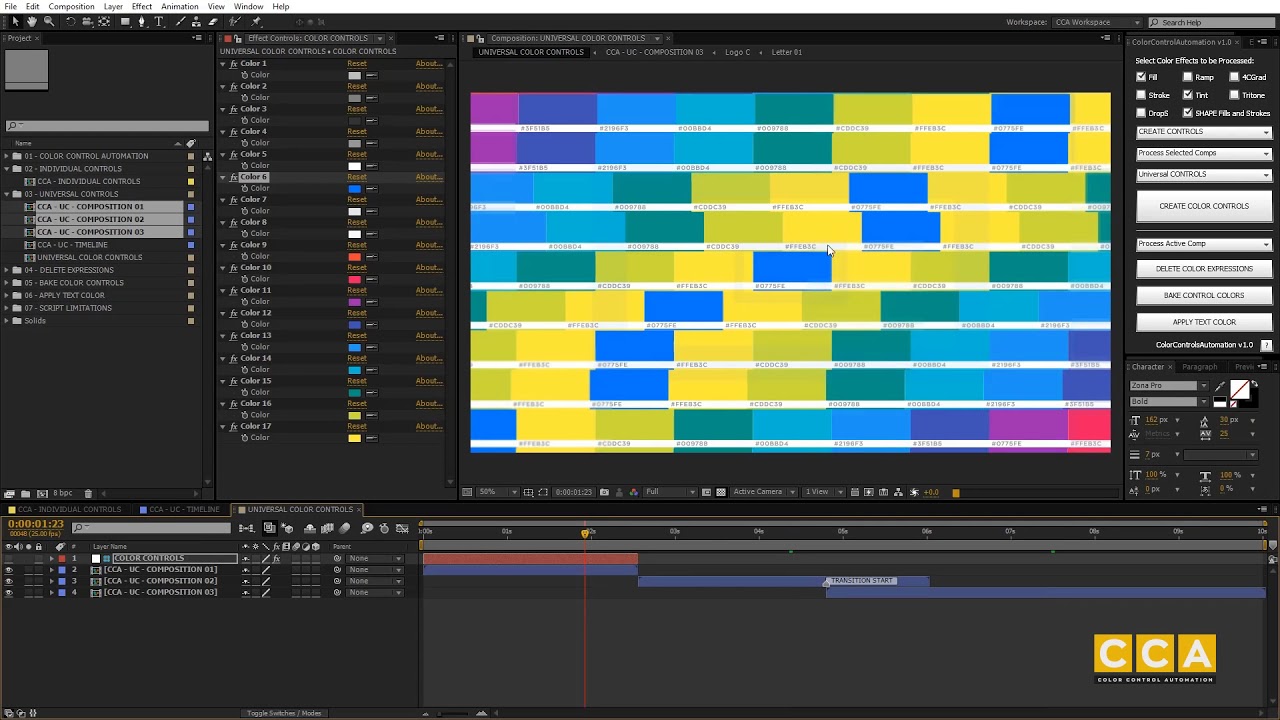Image resolution: width=1280 pixels, height=720 pixels.
Task: Open Show Channel color management icon
Action: 633,492
